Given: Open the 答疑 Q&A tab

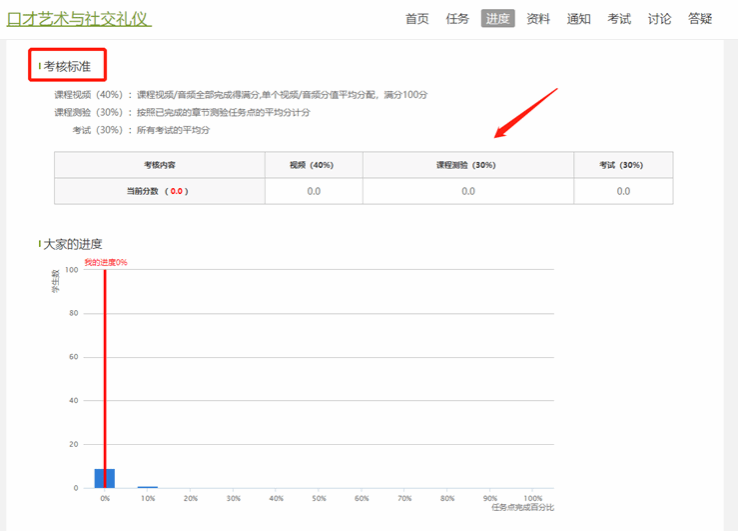Looking at the screenshot, I should pyautogui.click(x=700, y=18).
